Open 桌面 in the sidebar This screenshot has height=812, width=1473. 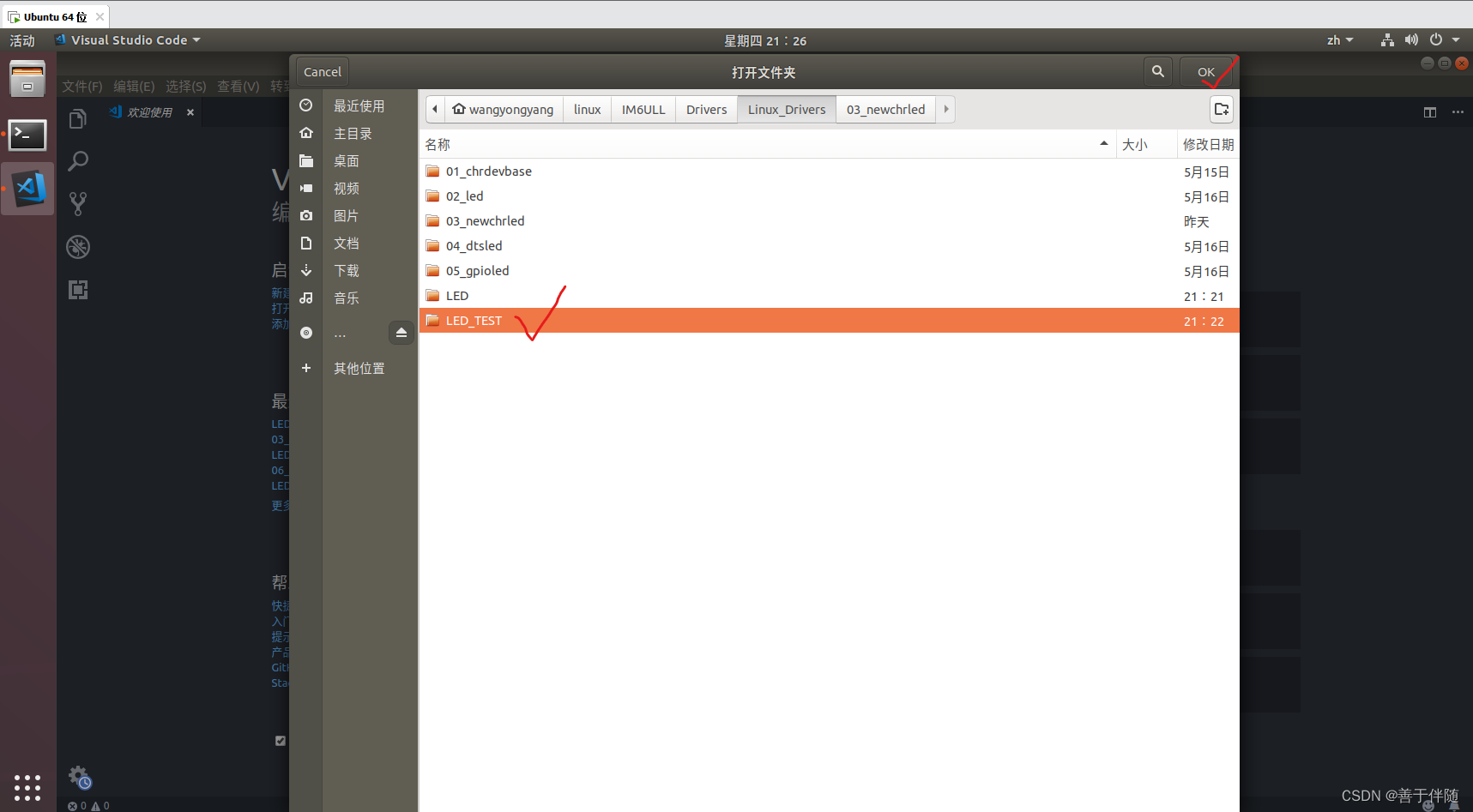pos(353,160)
